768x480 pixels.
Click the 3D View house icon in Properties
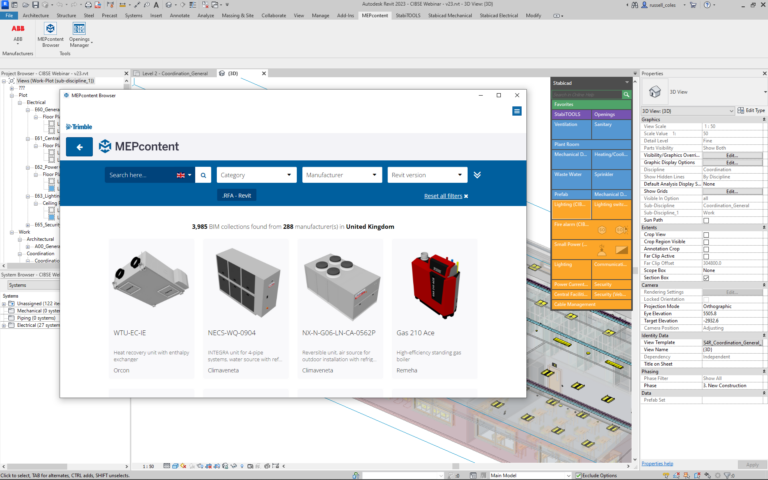tap(655, 92)
